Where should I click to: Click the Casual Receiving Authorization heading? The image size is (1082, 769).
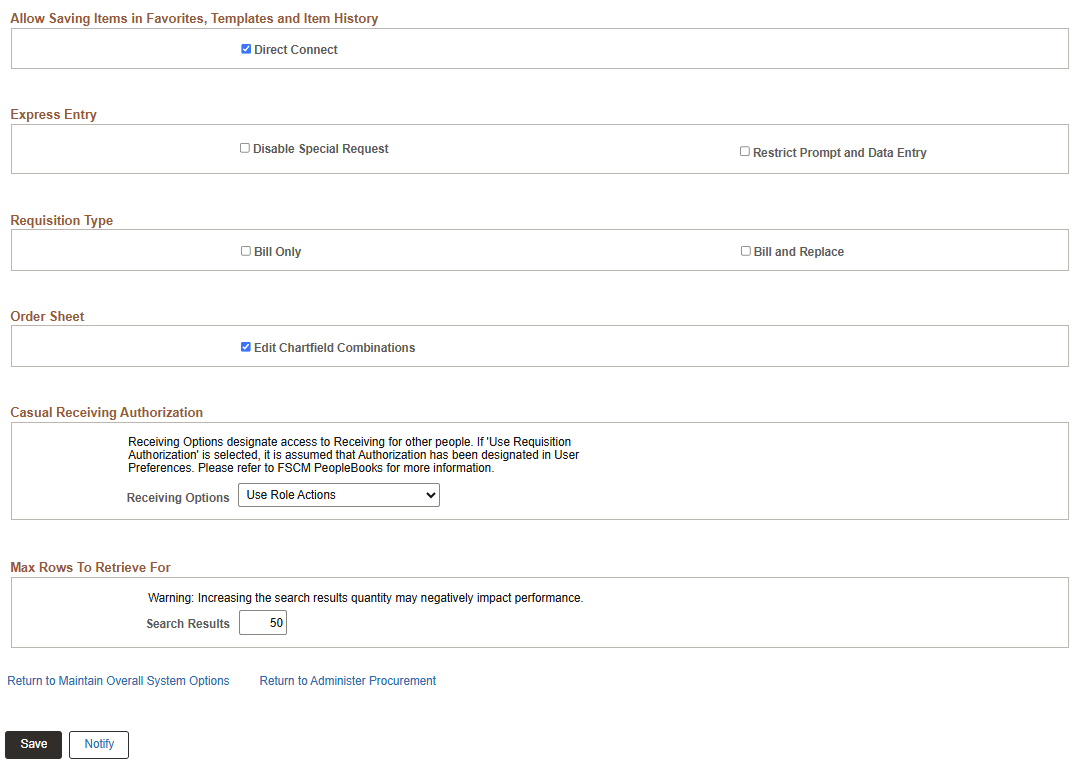click(x=106, y=412)
